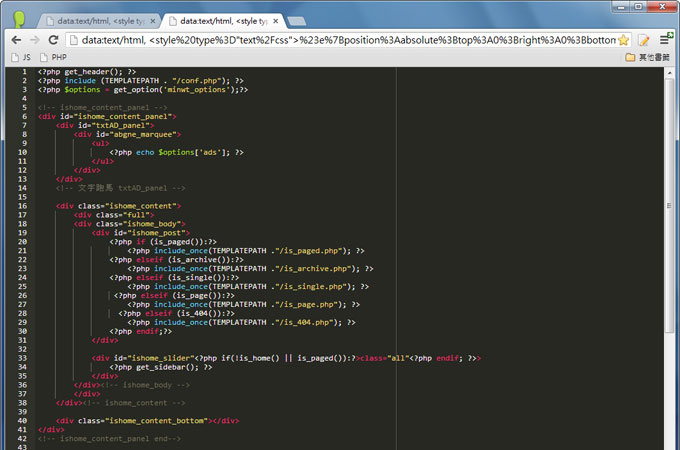Click the get_sidebar() call on line 34
The width and height of the screenshot is (680, 450).
161,367
